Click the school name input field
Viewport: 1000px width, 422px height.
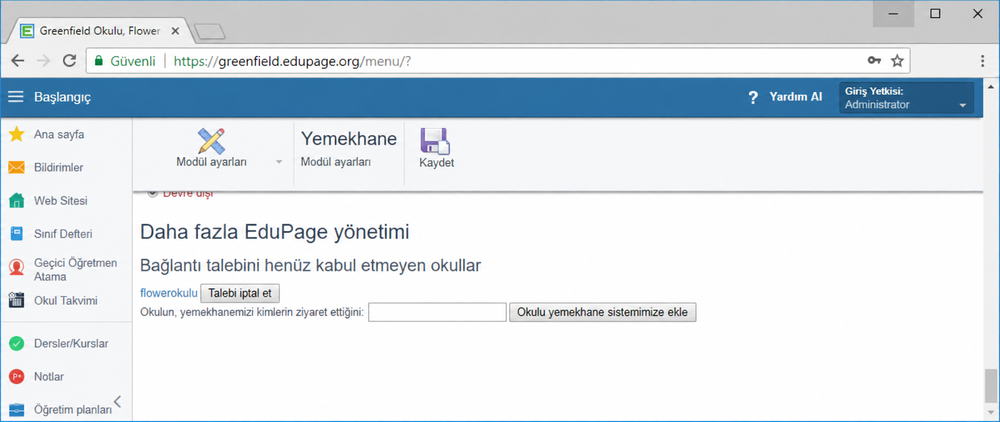pyautogui.click(x=438, y=312)
